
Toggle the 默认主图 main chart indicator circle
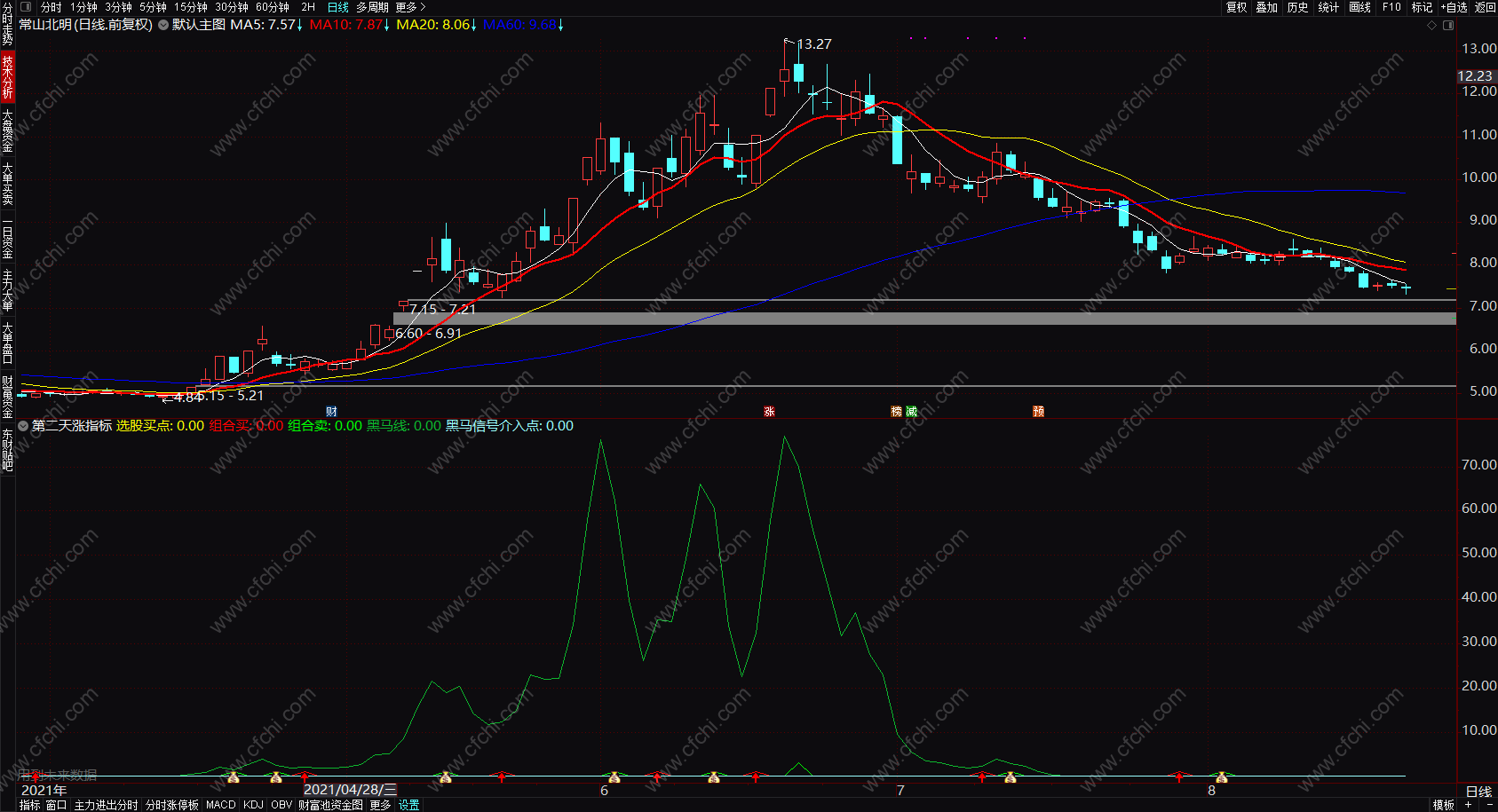pyautogui.click(x=163, y=25)
